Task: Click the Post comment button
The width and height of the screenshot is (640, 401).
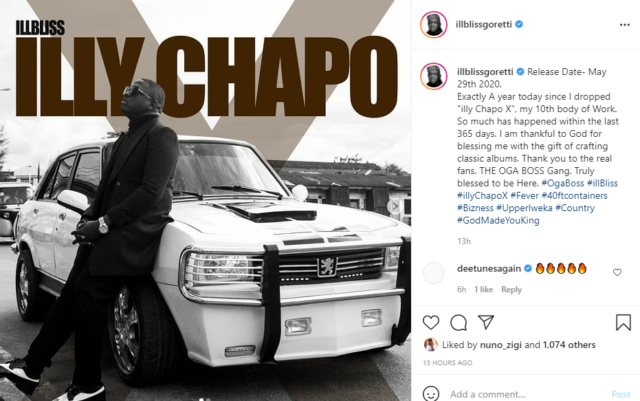Action: point(621,394)
